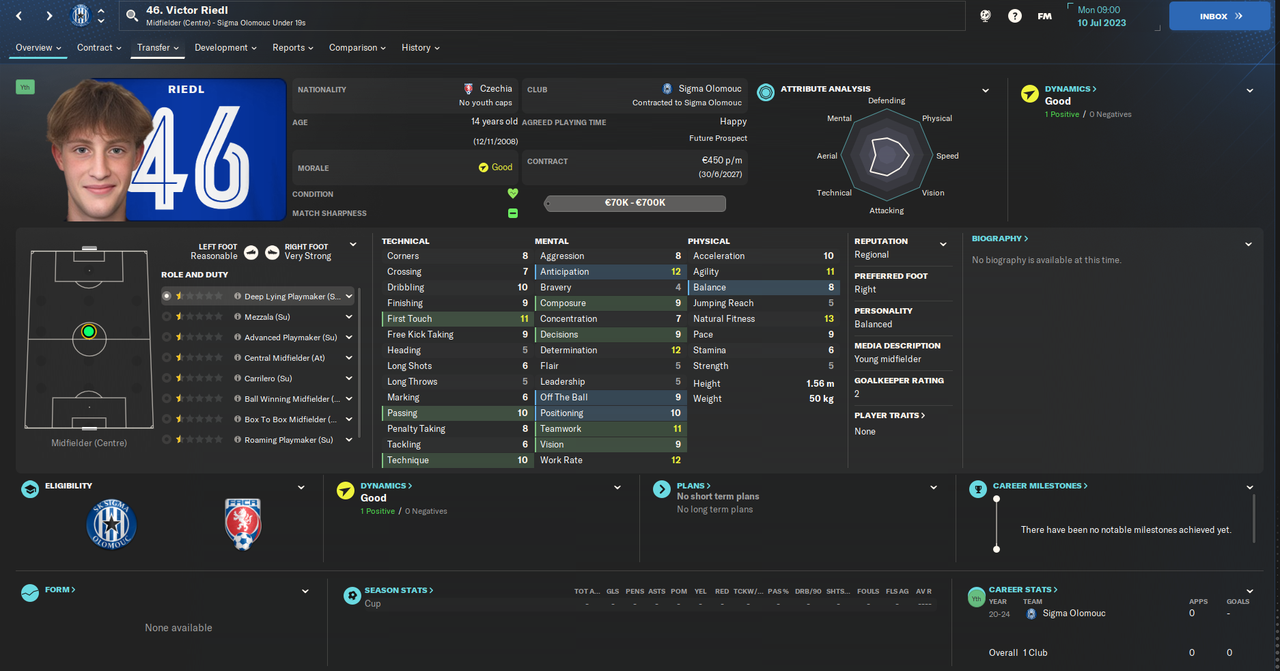Click the Eligibility graduation cap icon

tap(30, 490)
